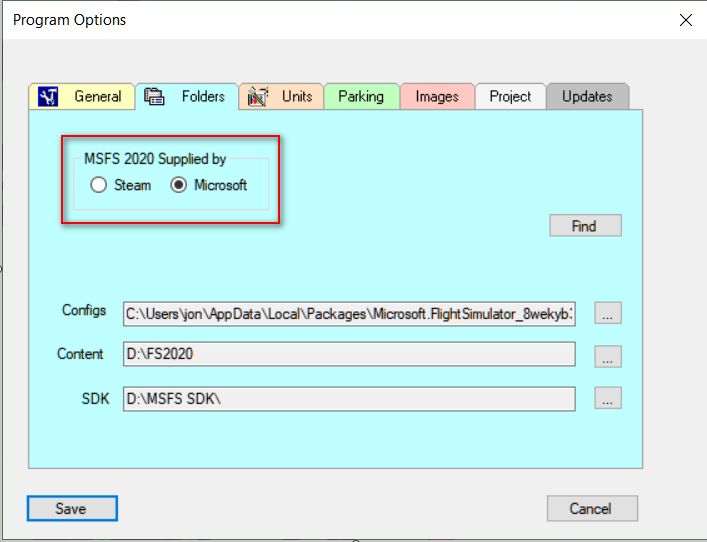This screenshot has width=707, height=542.
Task: Click in the Content path field
Action: click(x=349, y=354)
